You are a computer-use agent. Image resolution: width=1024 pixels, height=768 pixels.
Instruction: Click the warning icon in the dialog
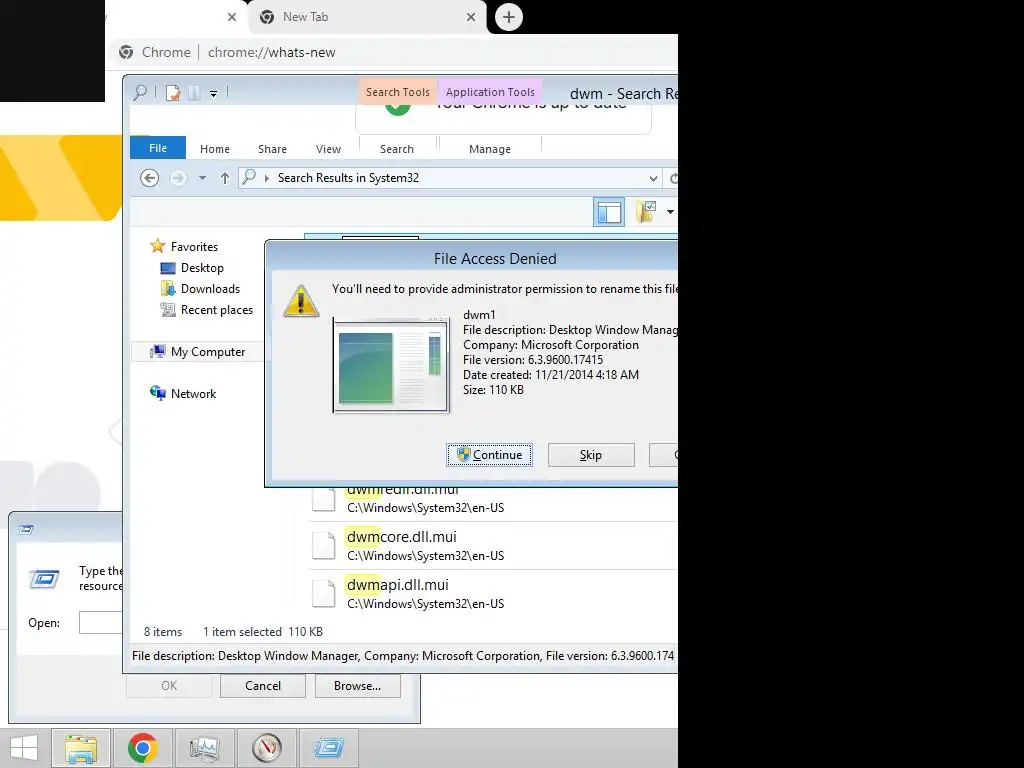pyautogui.click(x=301, y=301)
